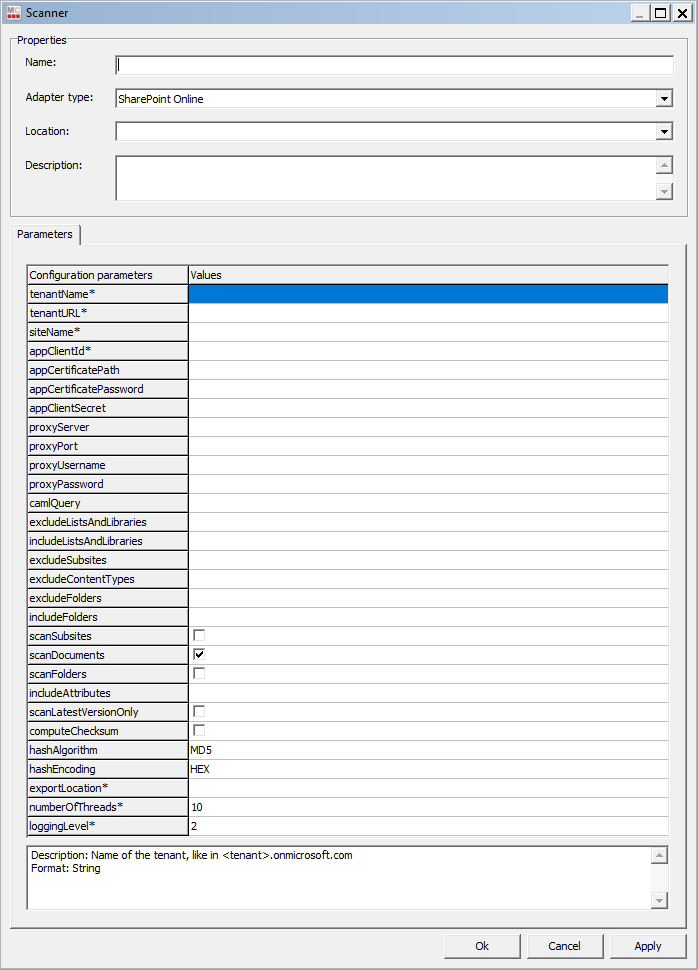
Task: Uncheck the scanDocuments checkbox
Action: coord(199,655)
